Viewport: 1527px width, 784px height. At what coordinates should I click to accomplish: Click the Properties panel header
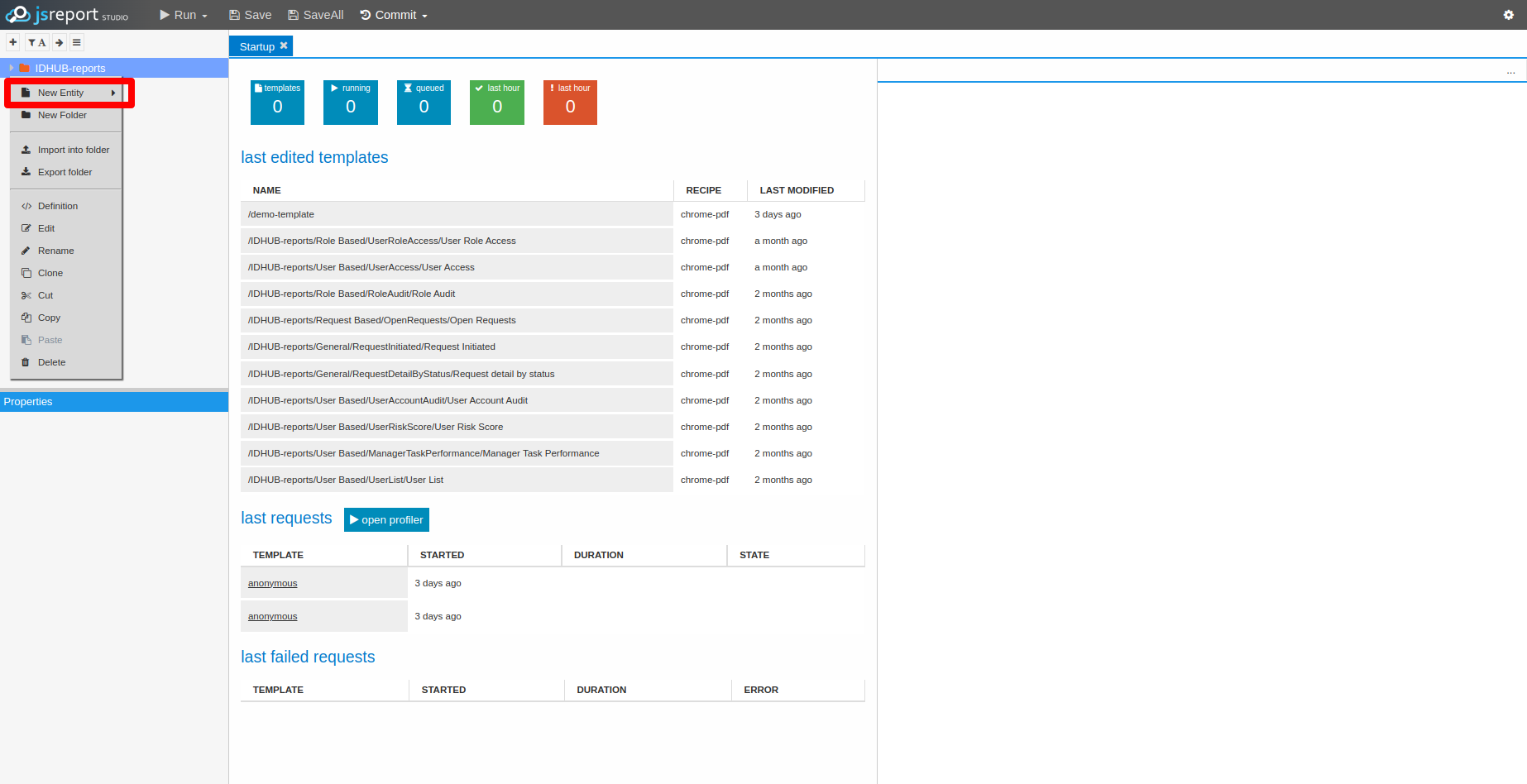pos(114,402)
